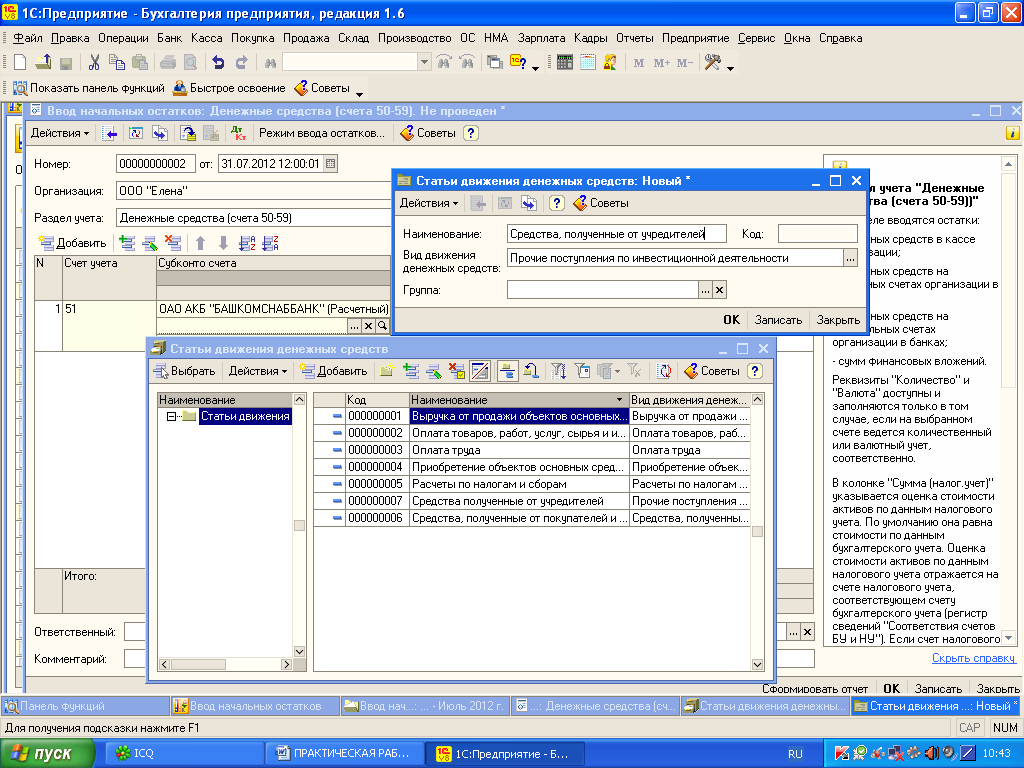The image size is (1024, 768).
Task: Click the filter and sort settings icon in list
Action: tap(558, 372)
